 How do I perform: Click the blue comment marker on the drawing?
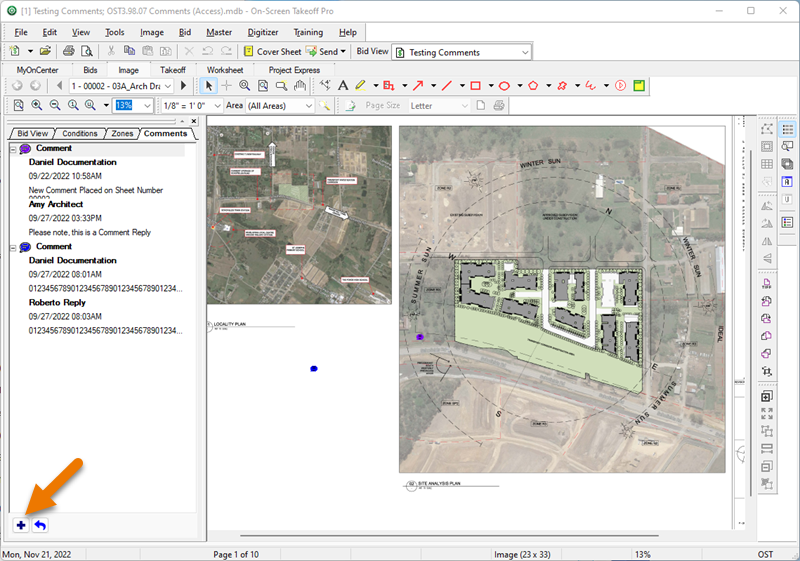coord(314,368)
